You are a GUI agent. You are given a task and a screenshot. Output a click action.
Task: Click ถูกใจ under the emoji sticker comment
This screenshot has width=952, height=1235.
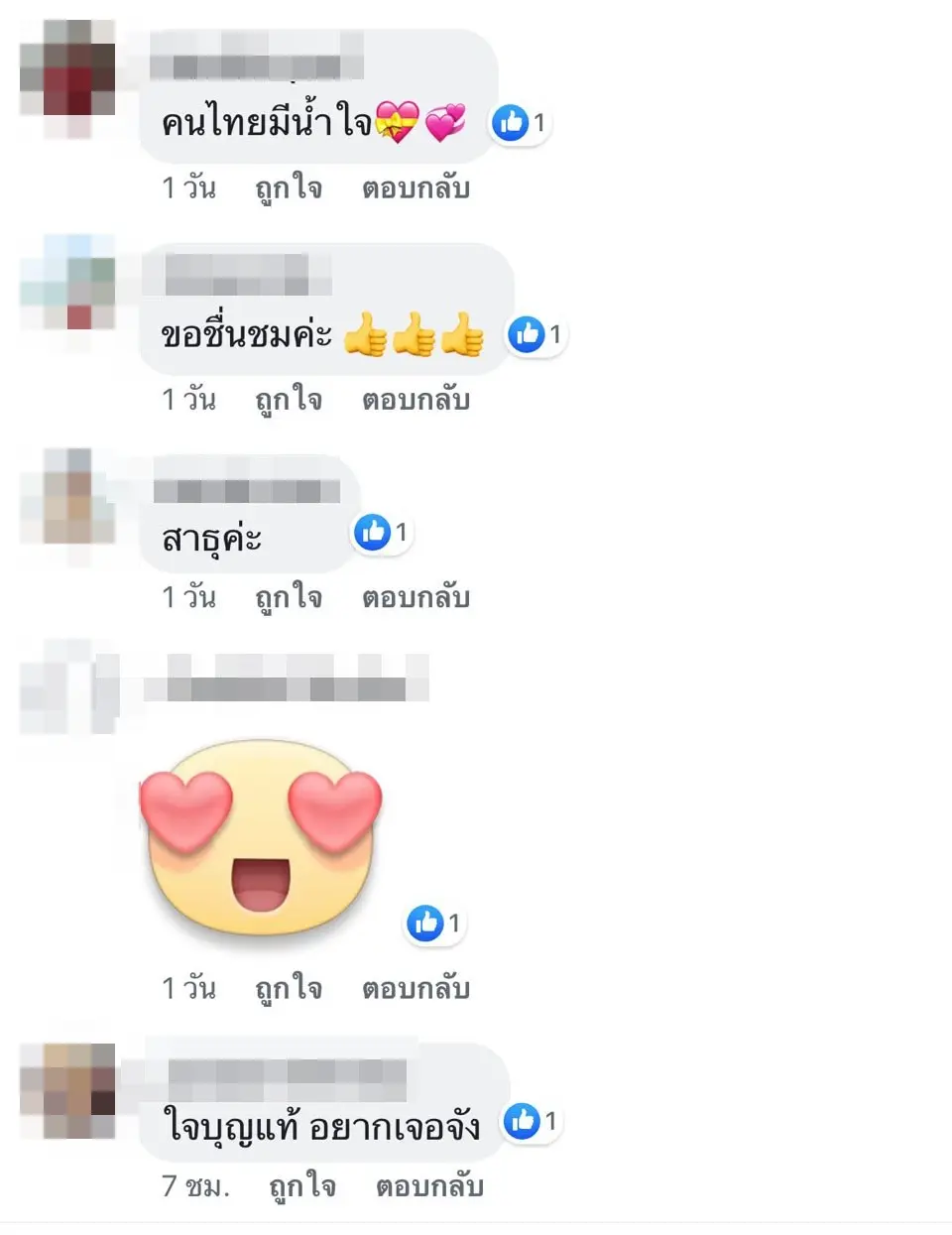(x=289, y=988)
